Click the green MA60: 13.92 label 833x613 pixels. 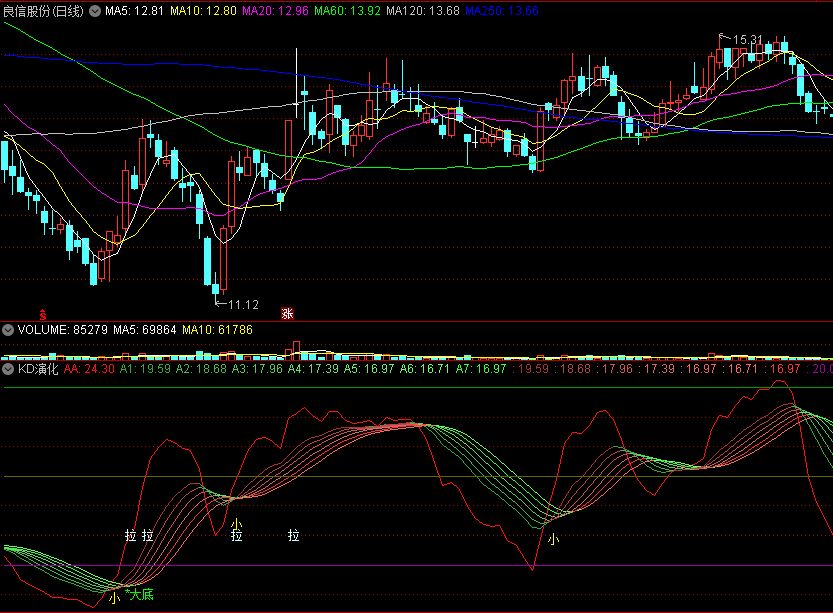click(x=347, y=11)
